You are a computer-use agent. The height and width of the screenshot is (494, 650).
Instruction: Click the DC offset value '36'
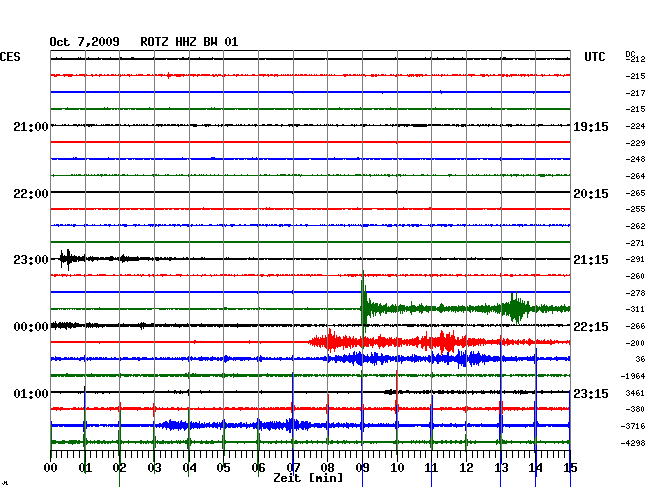point(640,359)
